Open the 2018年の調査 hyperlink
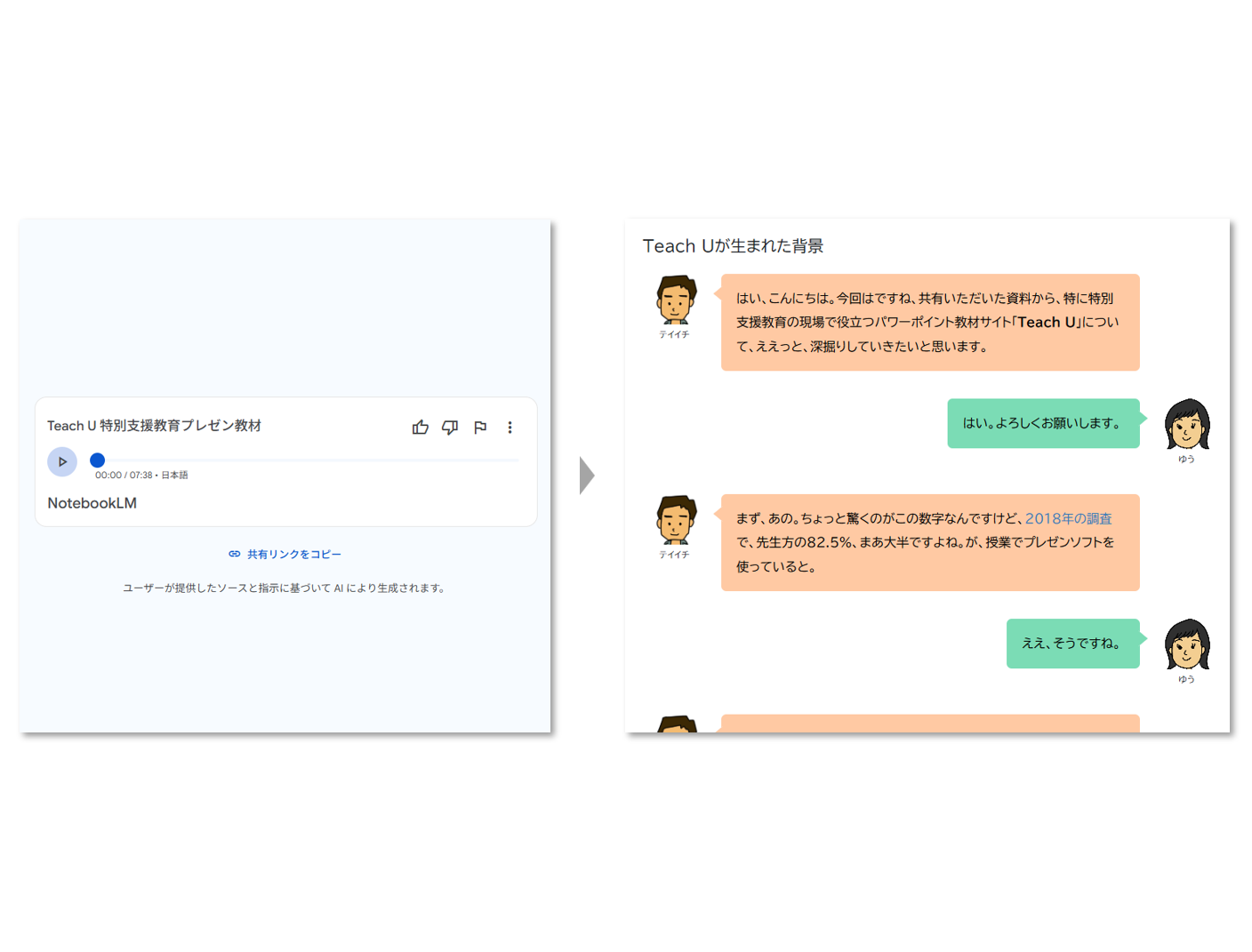This screenshot has height=952, width=1252. 1068,518
